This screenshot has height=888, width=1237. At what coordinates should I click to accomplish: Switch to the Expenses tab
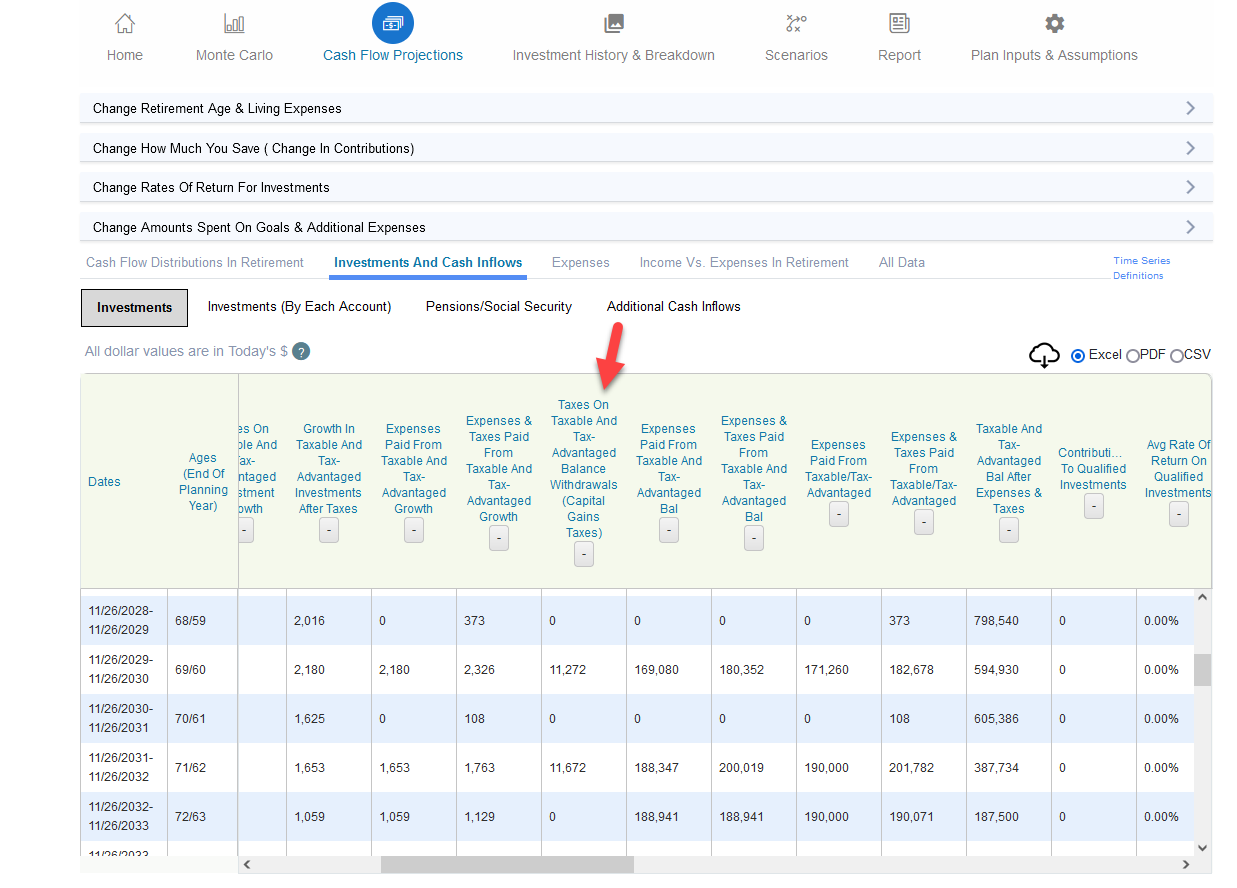[581, 262]
